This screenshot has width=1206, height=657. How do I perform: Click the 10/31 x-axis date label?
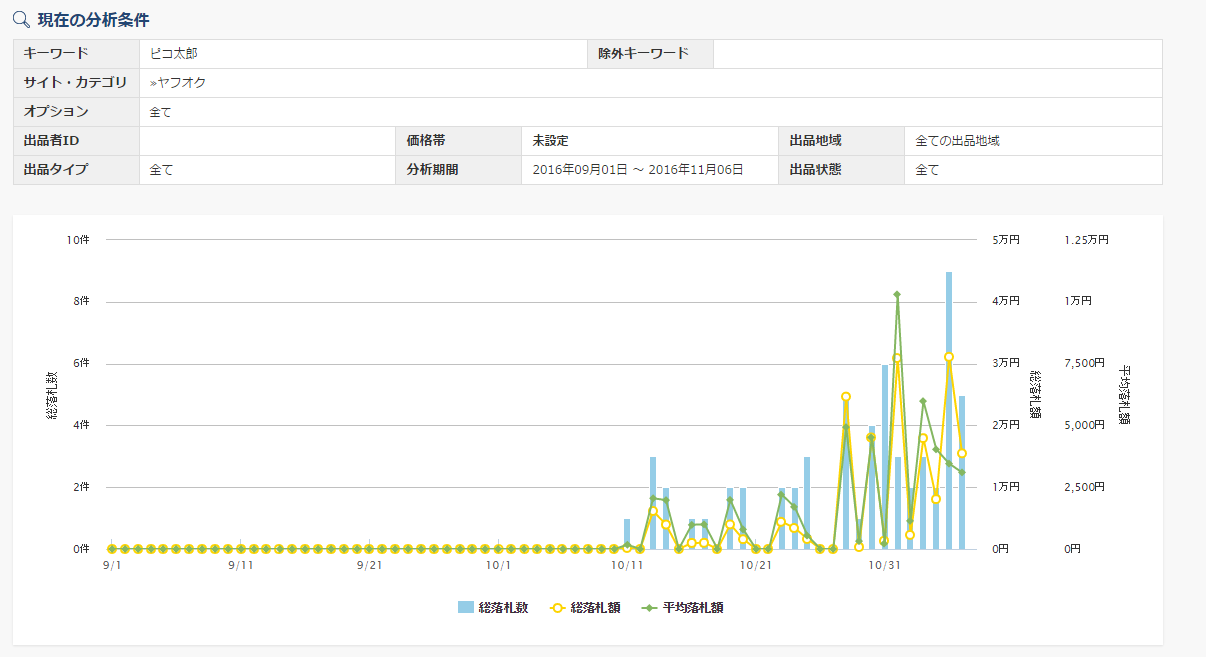point(884,565)
